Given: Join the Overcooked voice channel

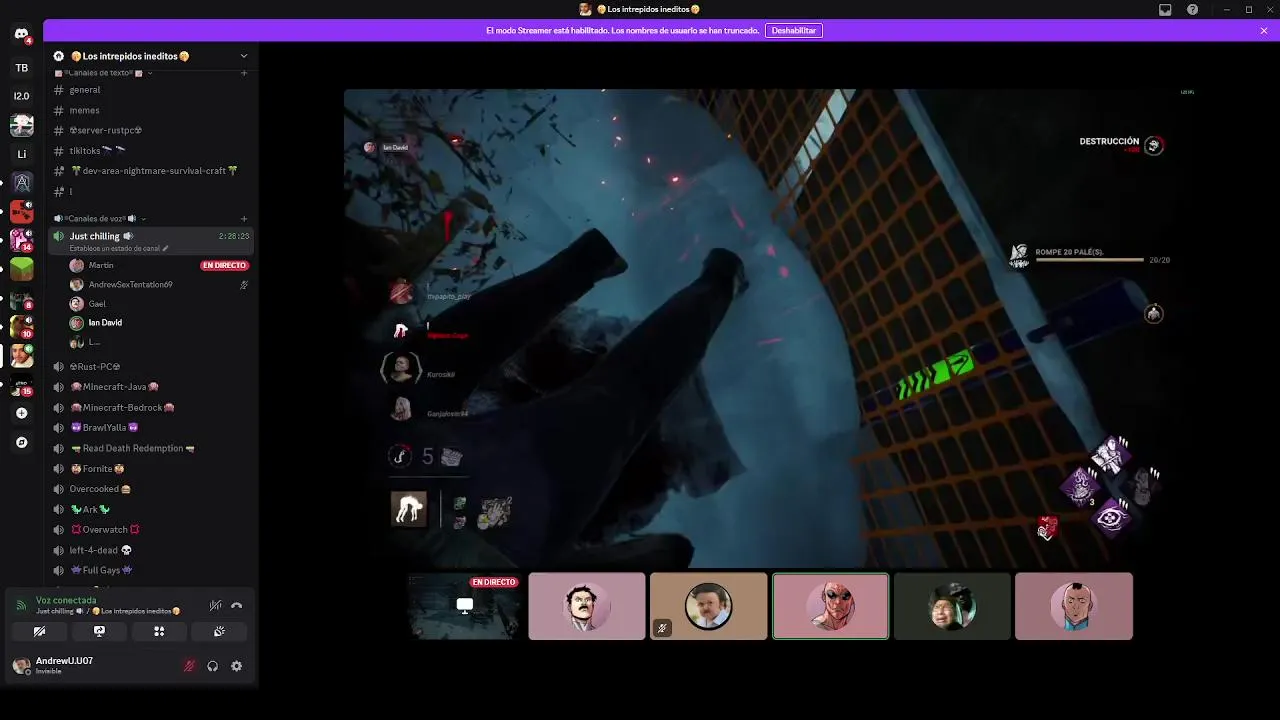Looking at the screenshot, I should pyautogui.click(x=150, y=489).
